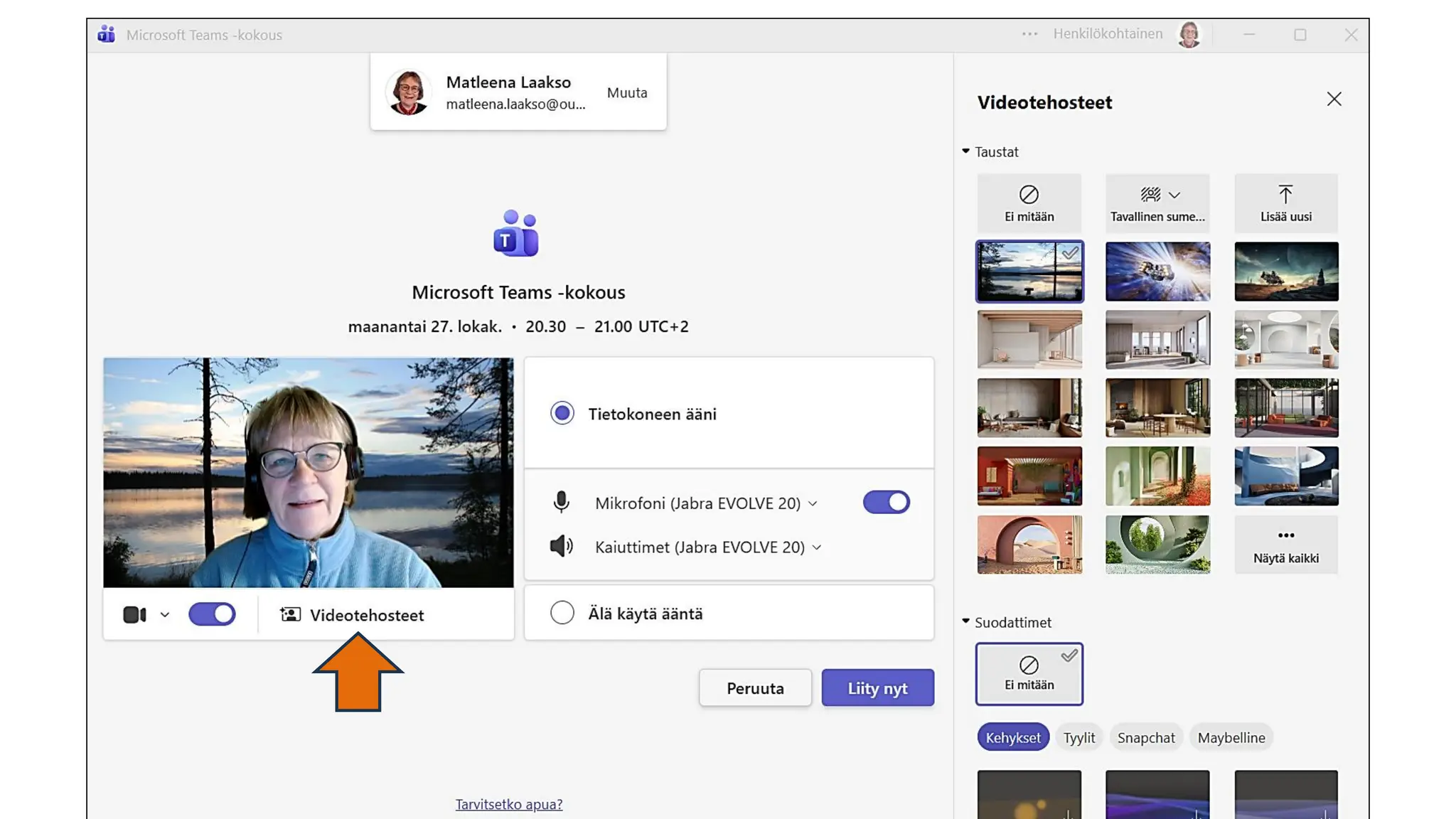This screenshot has height=819, width=1456.
Task: Click Näytä kaikki to show all backgrounds
Action: coord(1285,545)
